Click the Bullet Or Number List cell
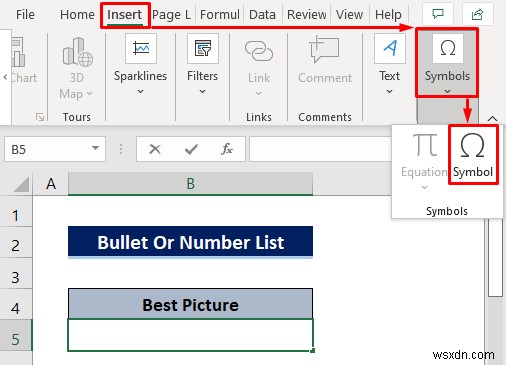 point(190,242)
